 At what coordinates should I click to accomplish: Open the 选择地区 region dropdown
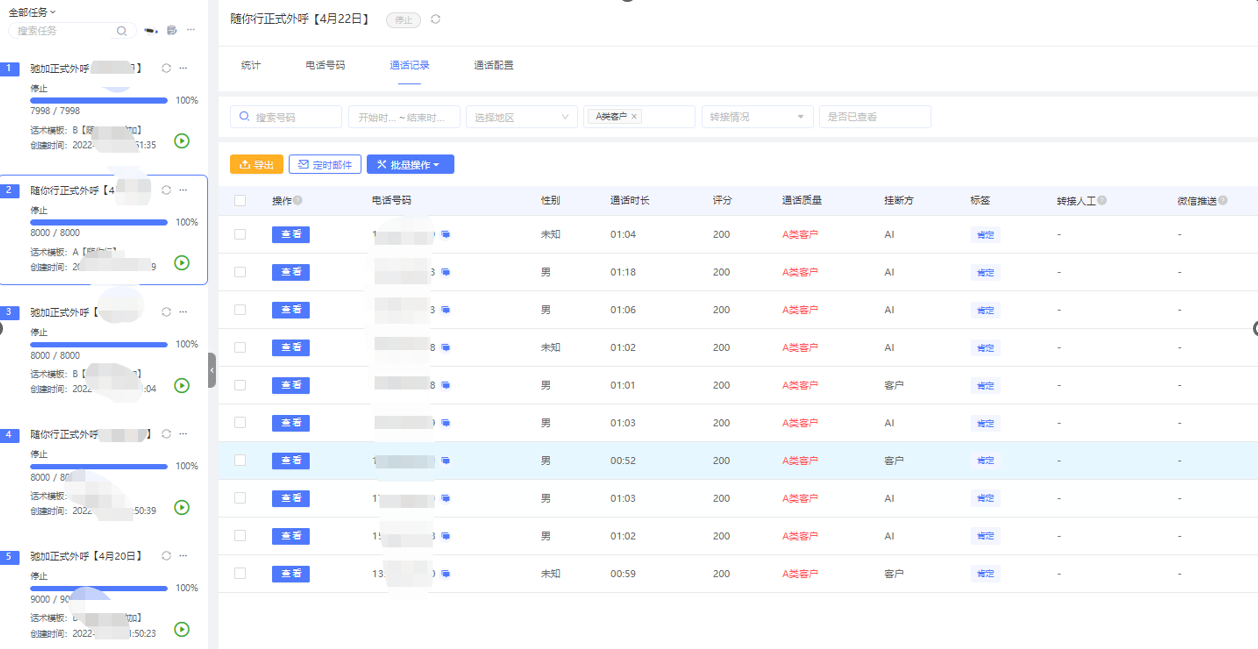(521, 117)
